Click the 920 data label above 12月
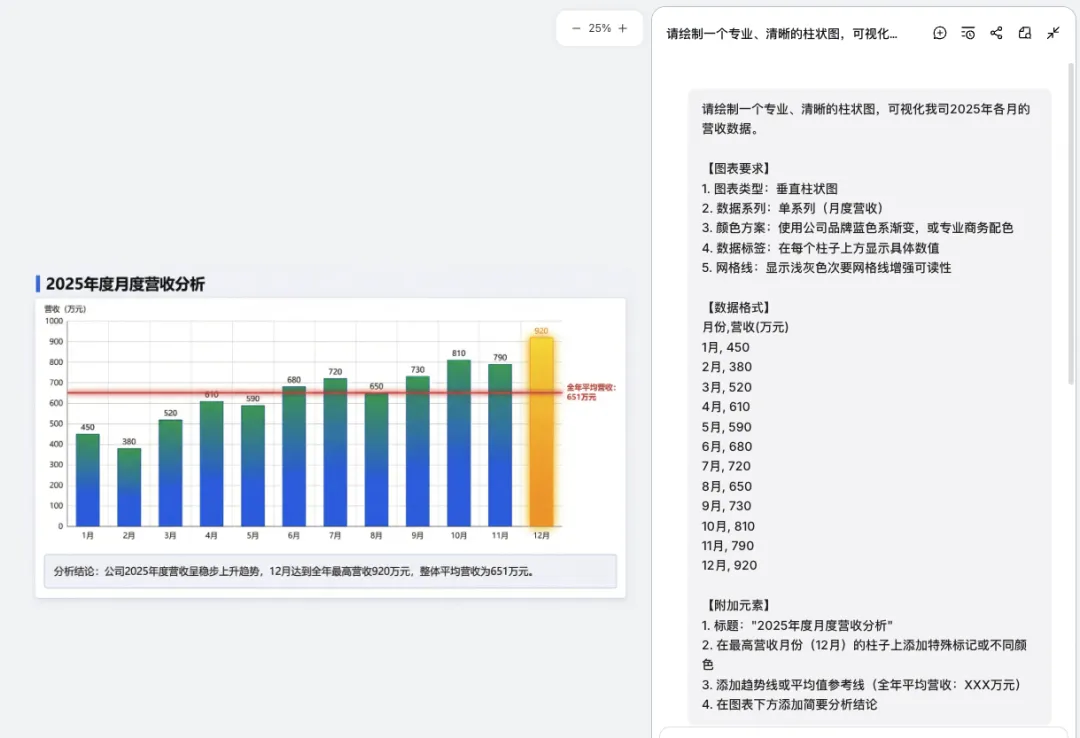The image size is (1080, 738). pos(541,331)
